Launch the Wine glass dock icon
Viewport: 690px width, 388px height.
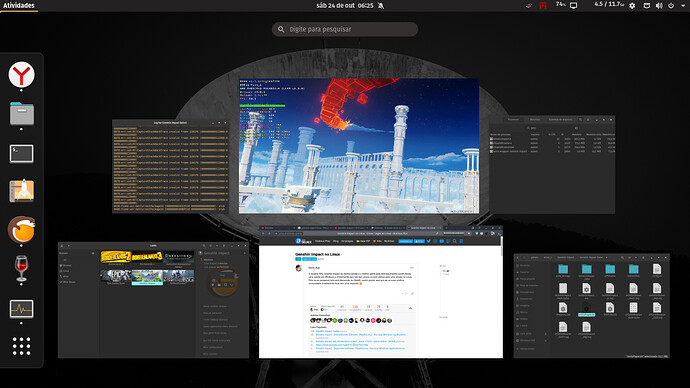[x=21, y=268]
